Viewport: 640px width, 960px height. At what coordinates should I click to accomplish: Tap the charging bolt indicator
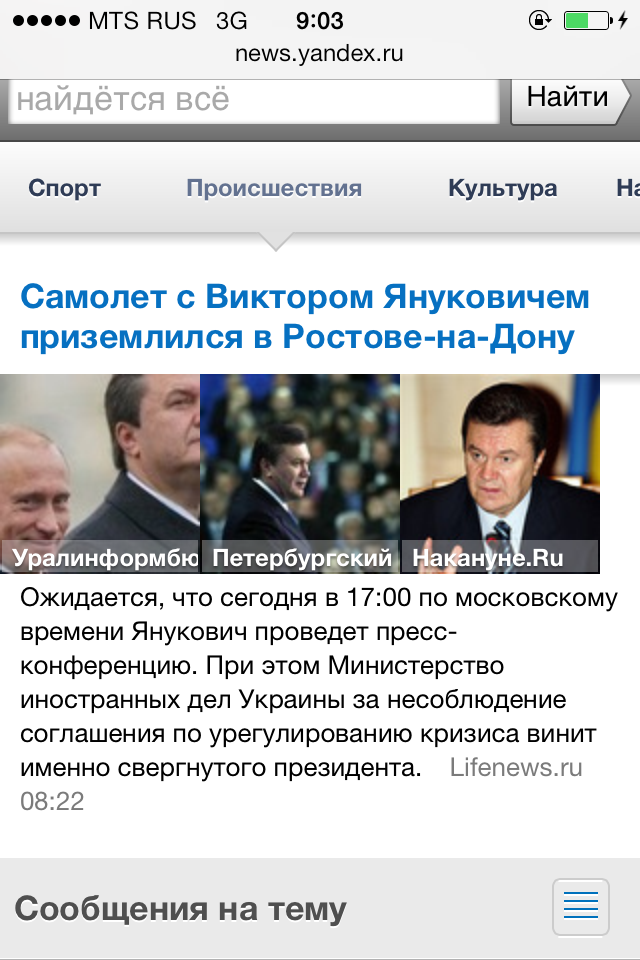623,21
